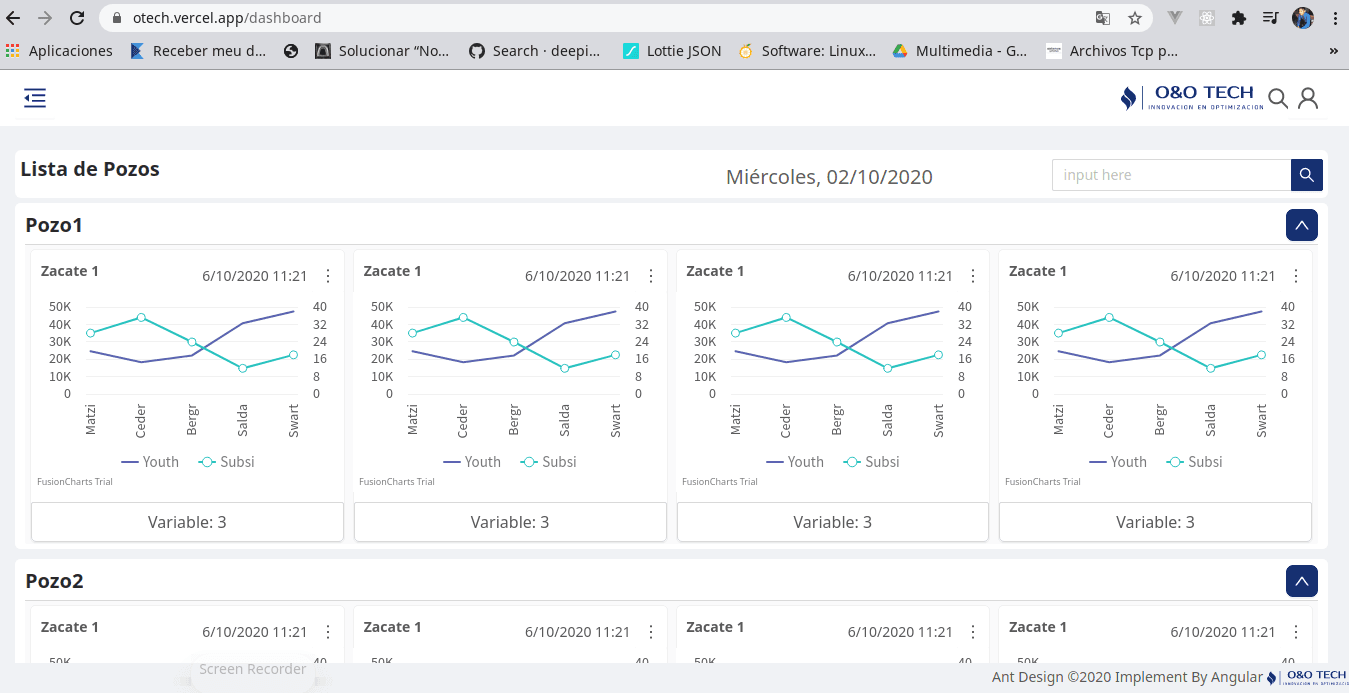Open the Solucionar "No... bookmark
Viewport: 1349px width, 693px height.
point(382,51)
